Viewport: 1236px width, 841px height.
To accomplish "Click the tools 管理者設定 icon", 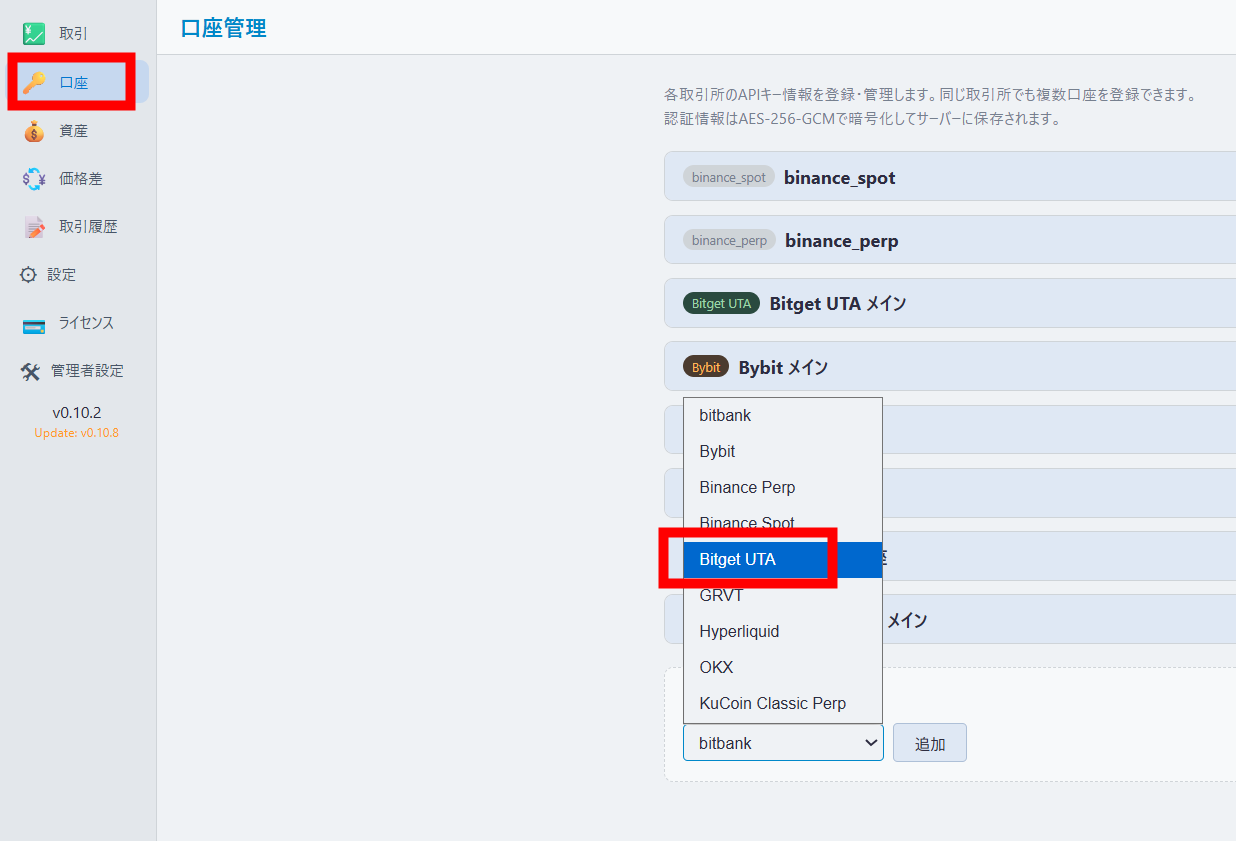I will click(30, 371).
